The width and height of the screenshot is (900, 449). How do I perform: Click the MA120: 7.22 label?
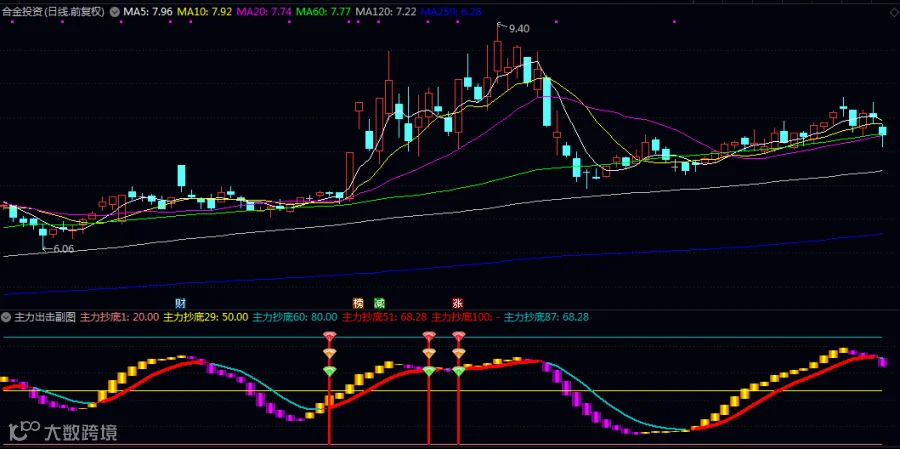click(386, 11)
